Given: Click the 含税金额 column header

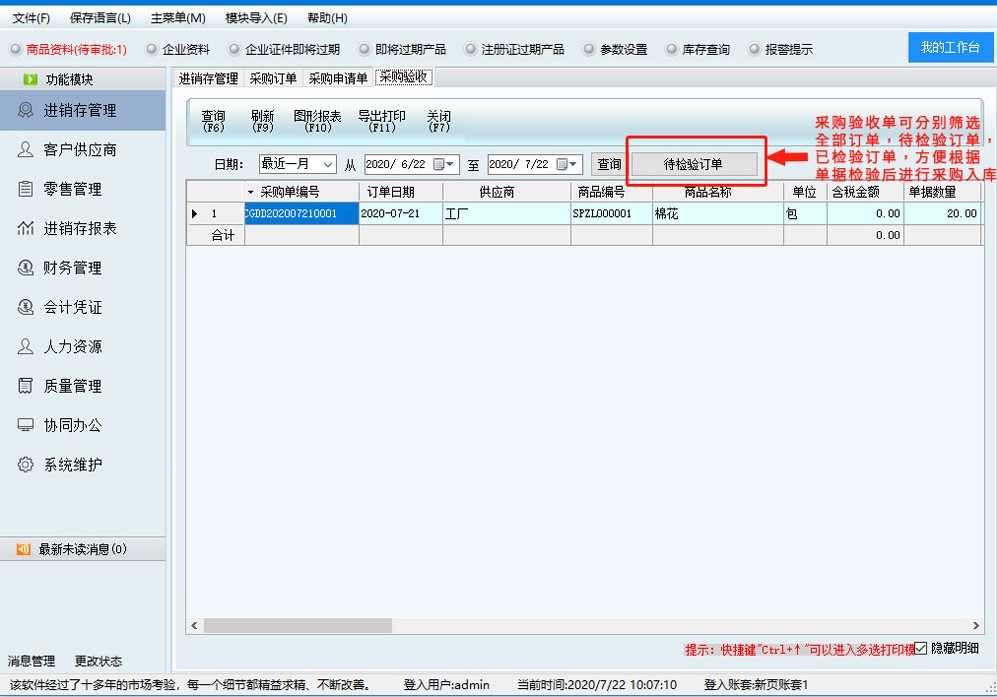Looking at the screenshot, I should pos(865,192).
